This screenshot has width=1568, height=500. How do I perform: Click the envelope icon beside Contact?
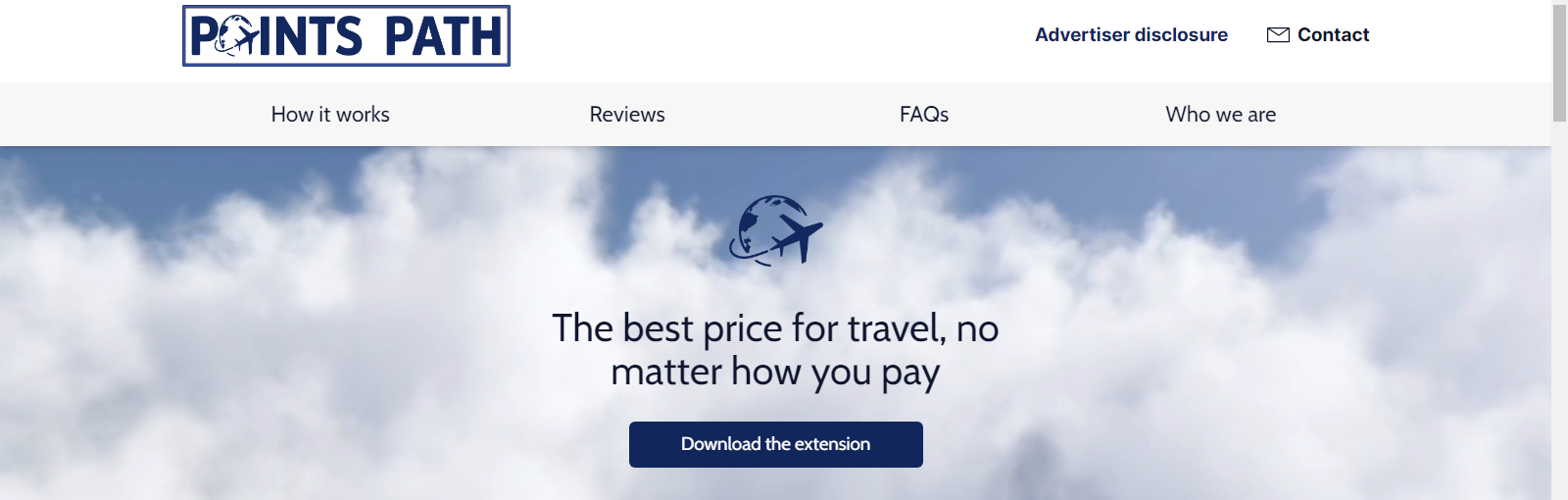pyautogui.click(x=1278, y=35)
